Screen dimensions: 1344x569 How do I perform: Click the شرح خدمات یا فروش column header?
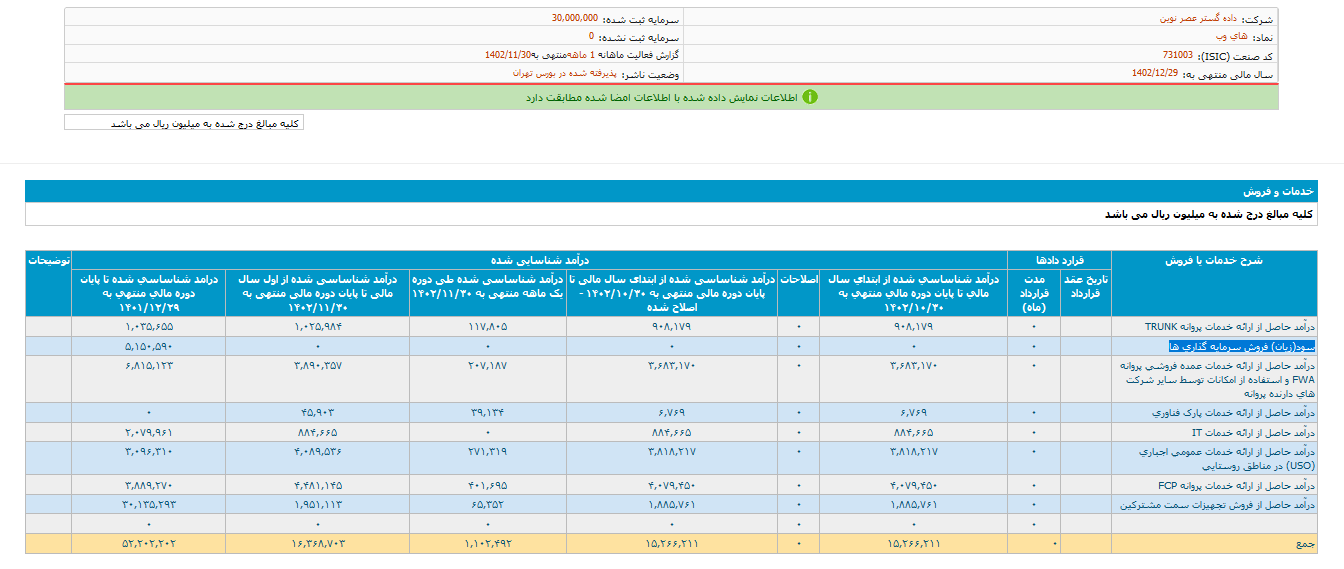pos(1213,260)
